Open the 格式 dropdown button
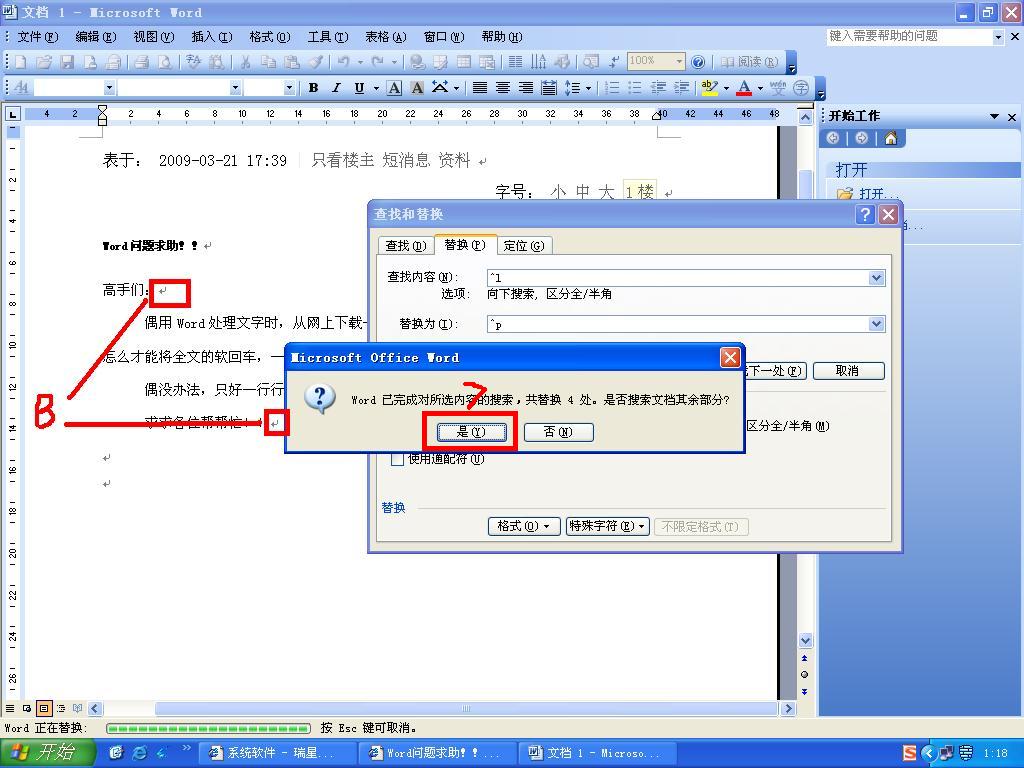The image size is (1024, 768). coord(524,526)
